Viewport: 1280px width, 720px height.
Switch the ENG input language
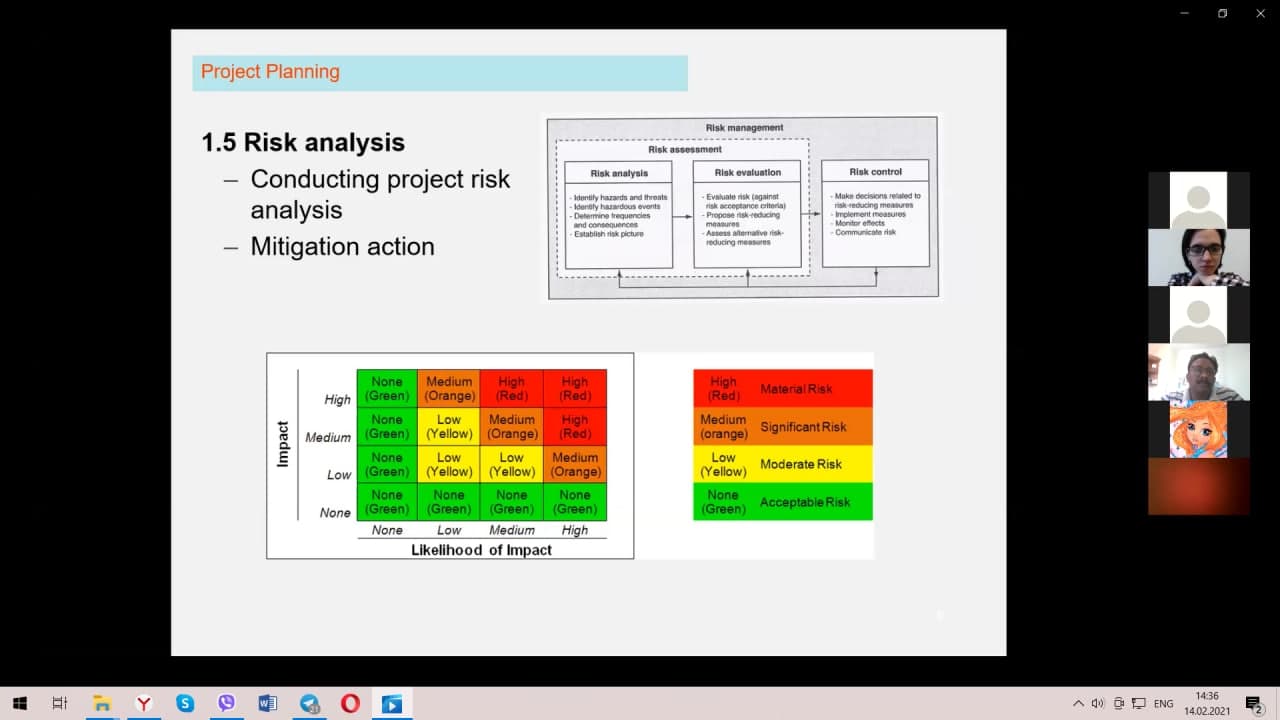click(x=1163, y=704)
